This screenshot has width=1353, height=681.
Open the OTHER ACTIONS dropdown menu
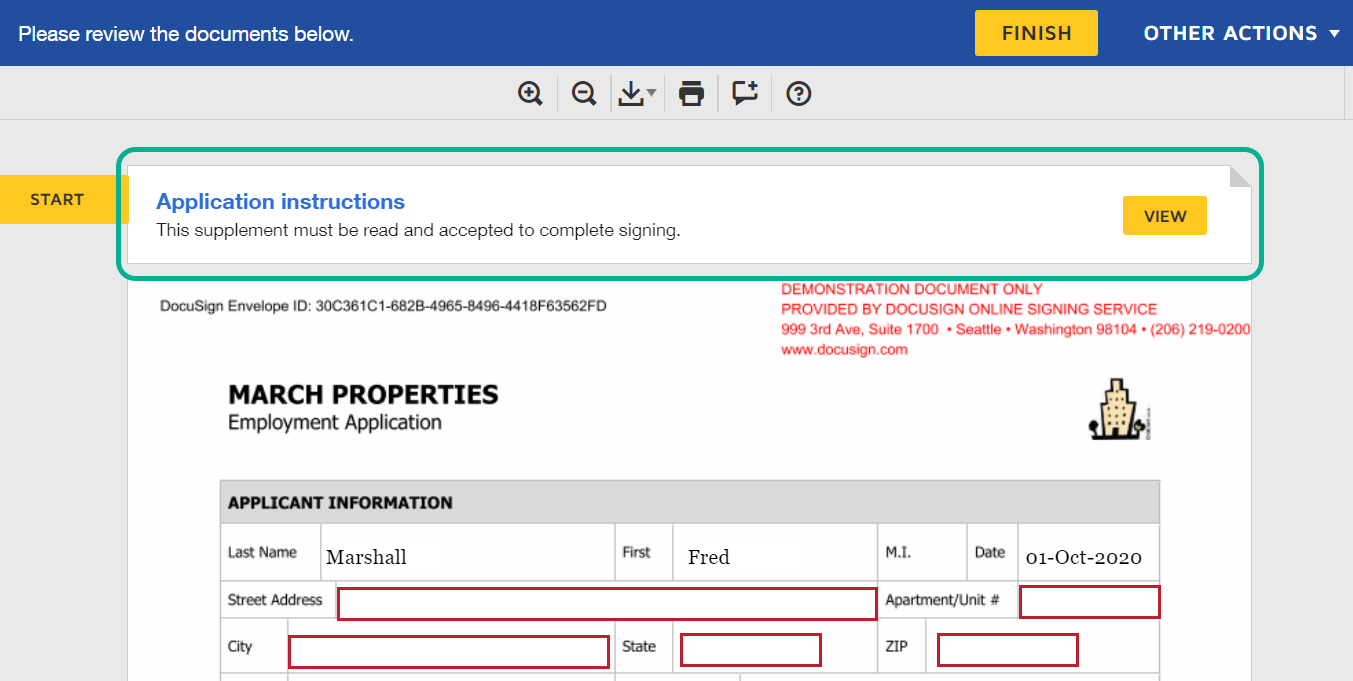click(x=1241, y=33)
